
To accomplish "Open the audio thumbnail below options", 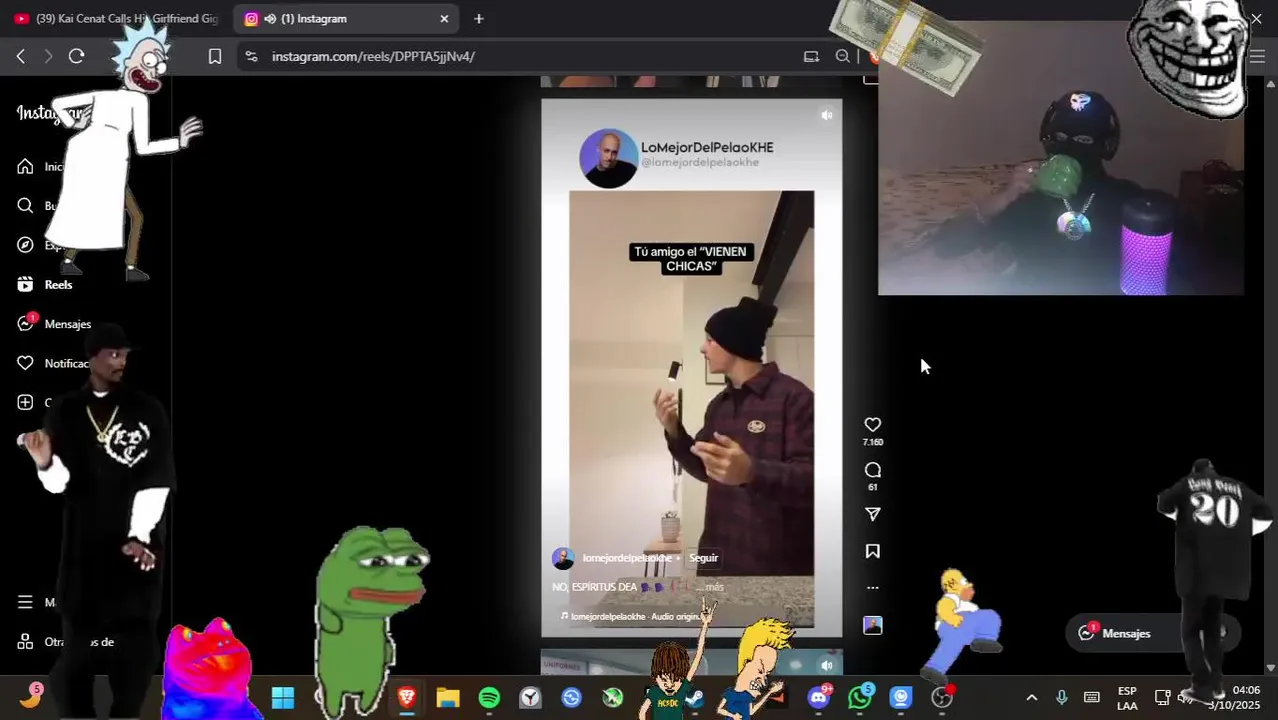I will pyautogui.click(x=872, y=625).
